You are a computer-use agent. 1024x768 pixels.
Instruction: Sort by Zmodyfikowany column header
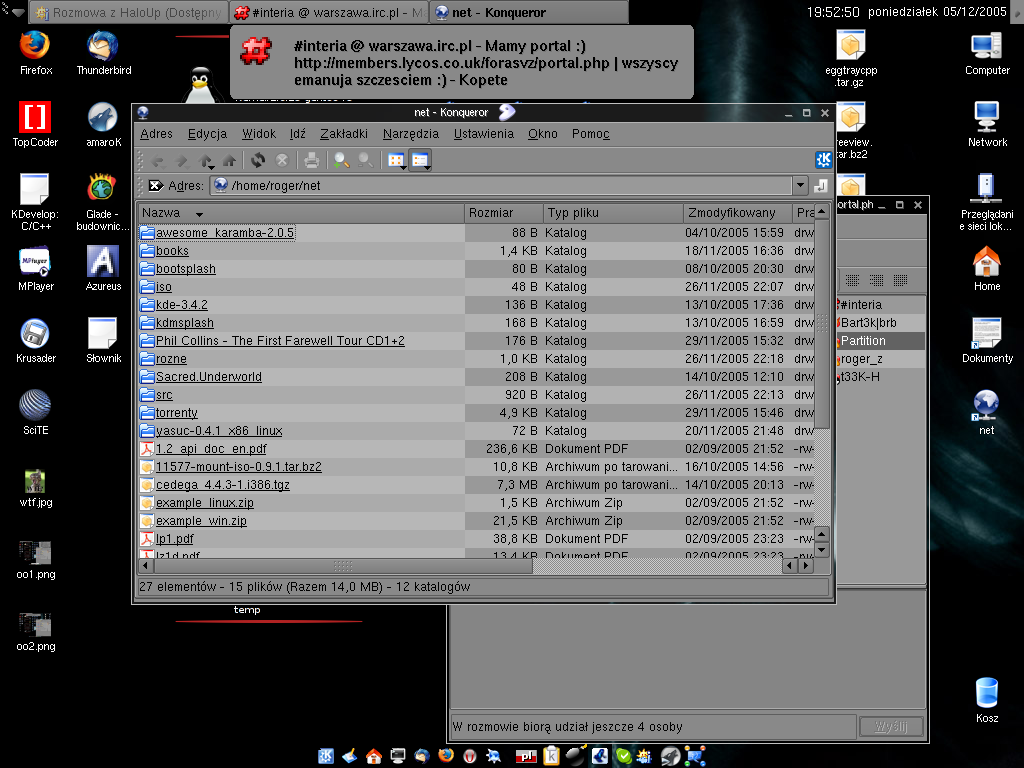738,213
